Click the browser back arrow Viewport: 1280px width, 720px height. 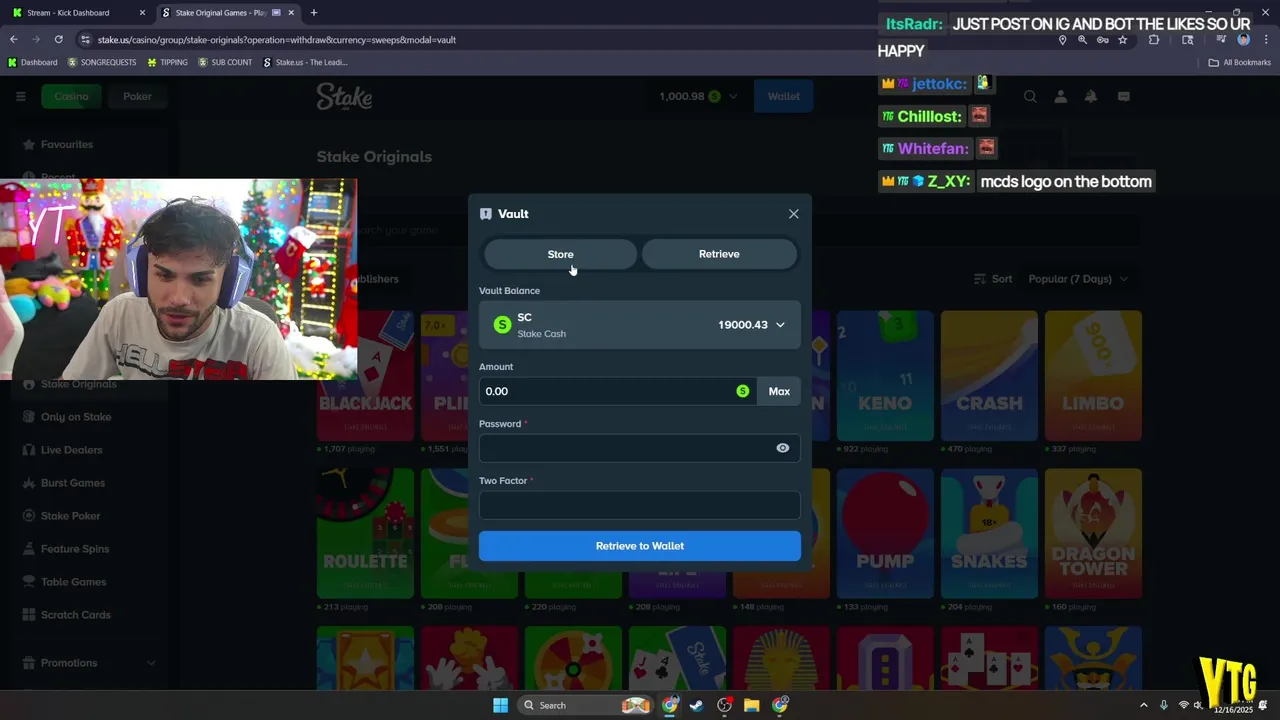(x=14, y=40)
